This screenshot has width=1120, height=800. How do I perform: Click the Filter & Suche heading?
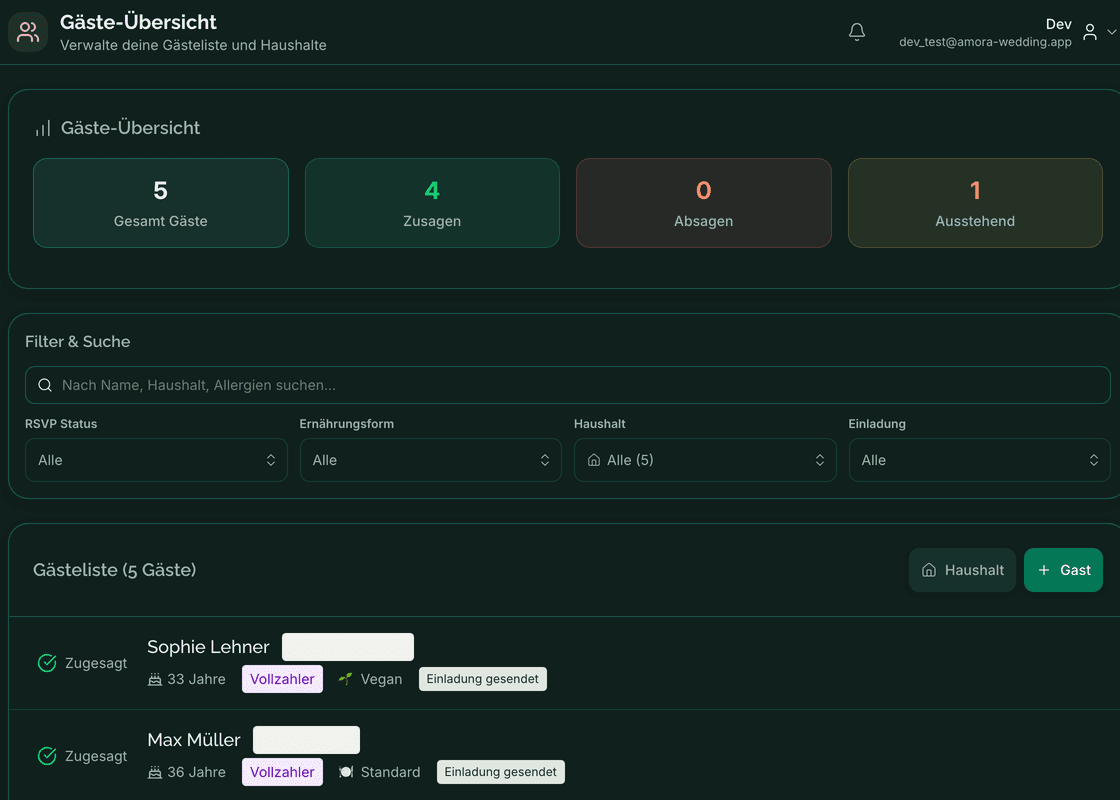pos(77,341)
